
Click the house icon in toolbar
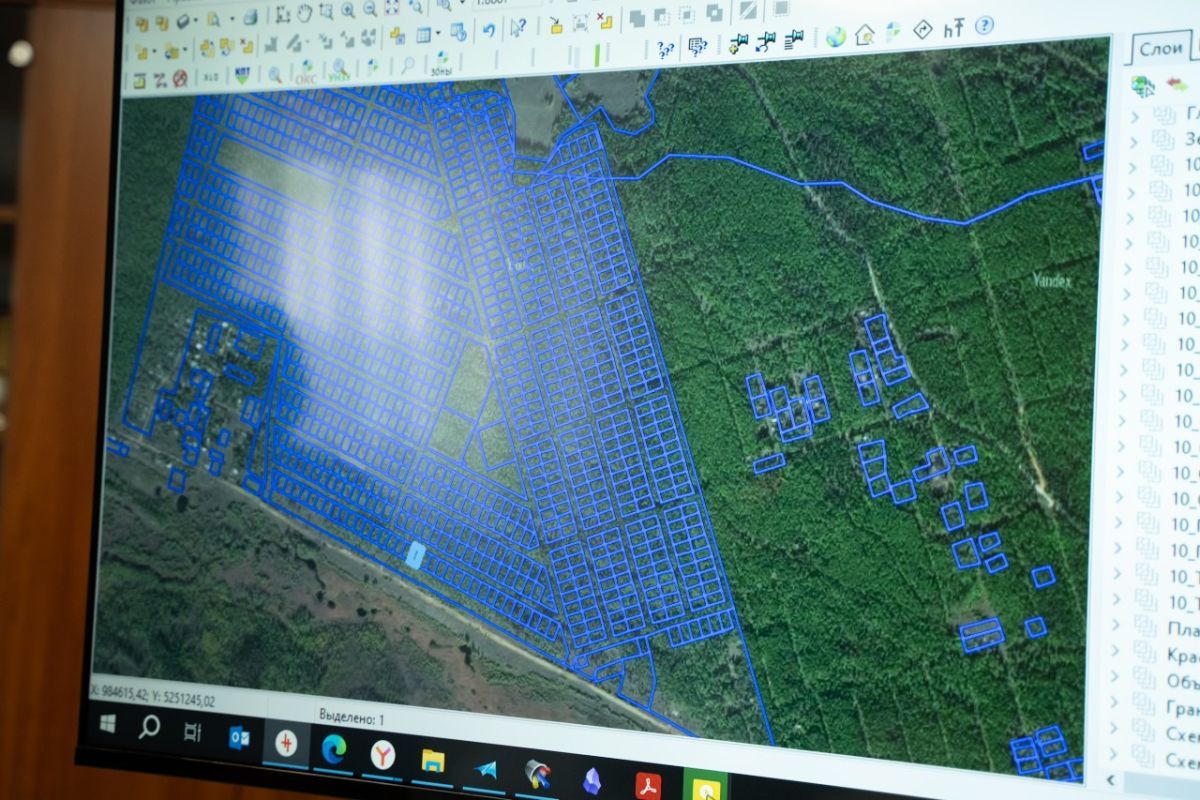(864, 34)
